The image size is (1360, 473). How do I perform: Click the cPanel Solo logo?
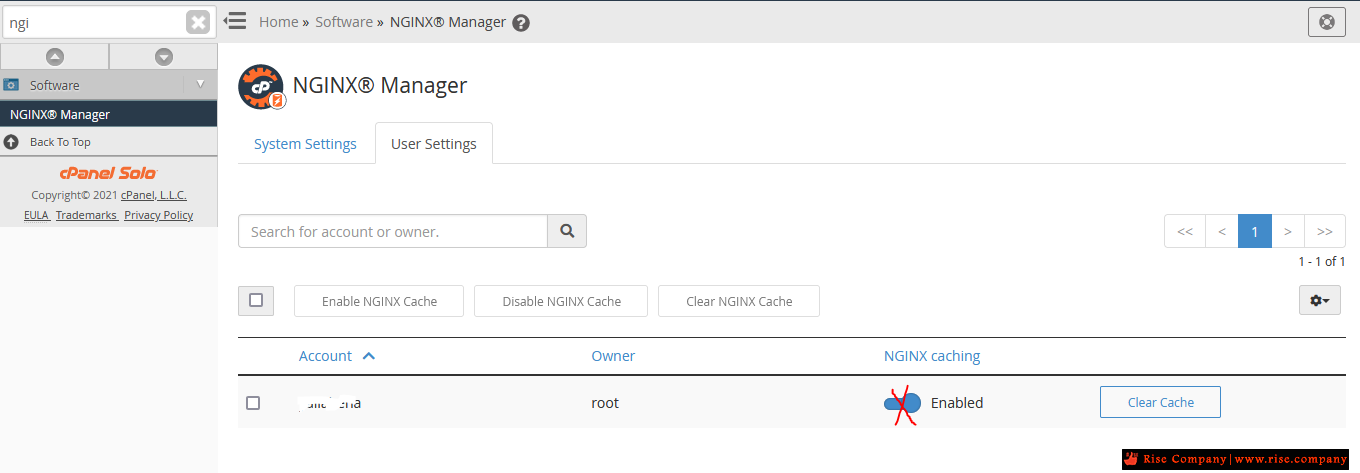108,173
